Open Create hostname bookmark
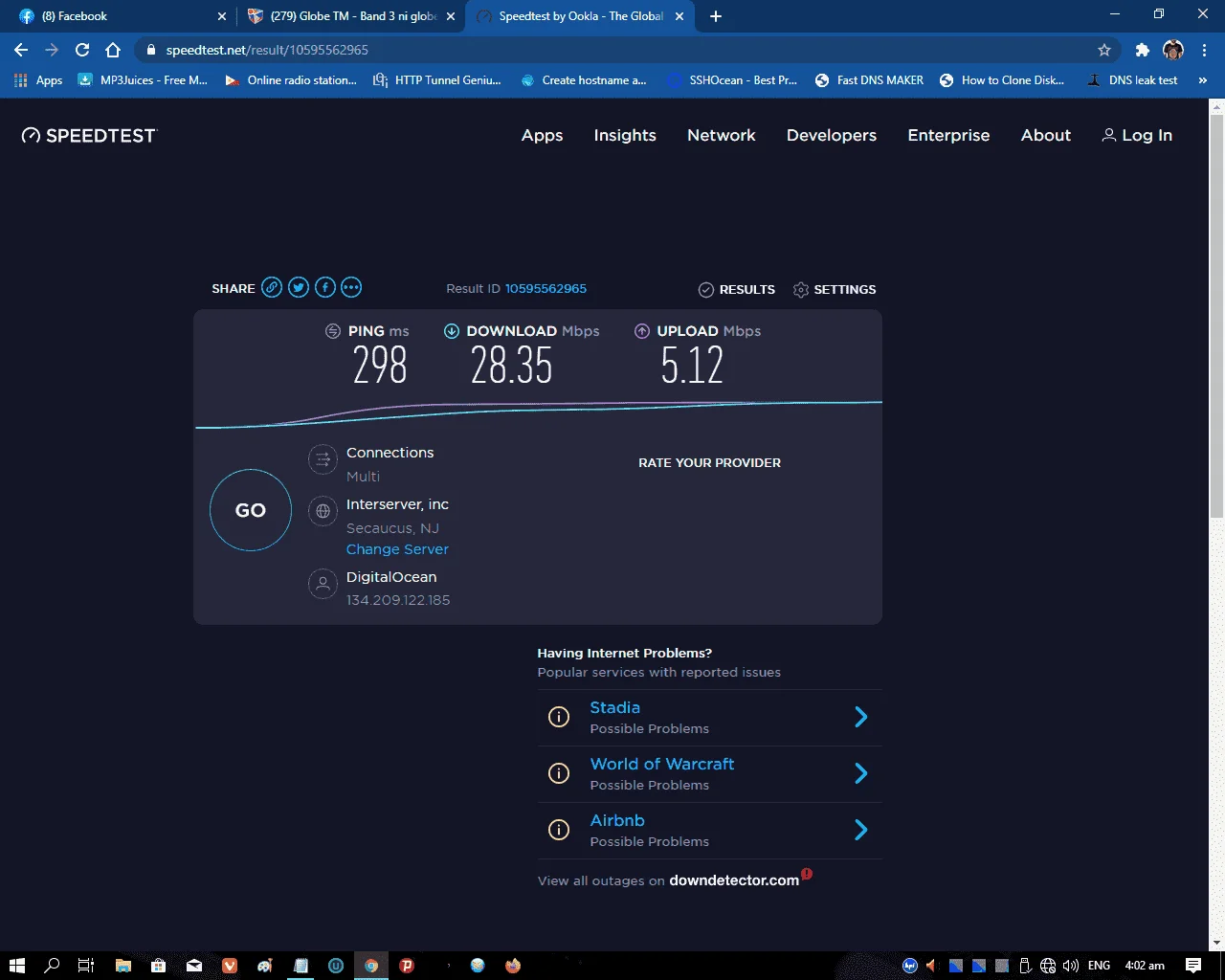This screenshot has height=980, width=1225. tap(584, 80)
